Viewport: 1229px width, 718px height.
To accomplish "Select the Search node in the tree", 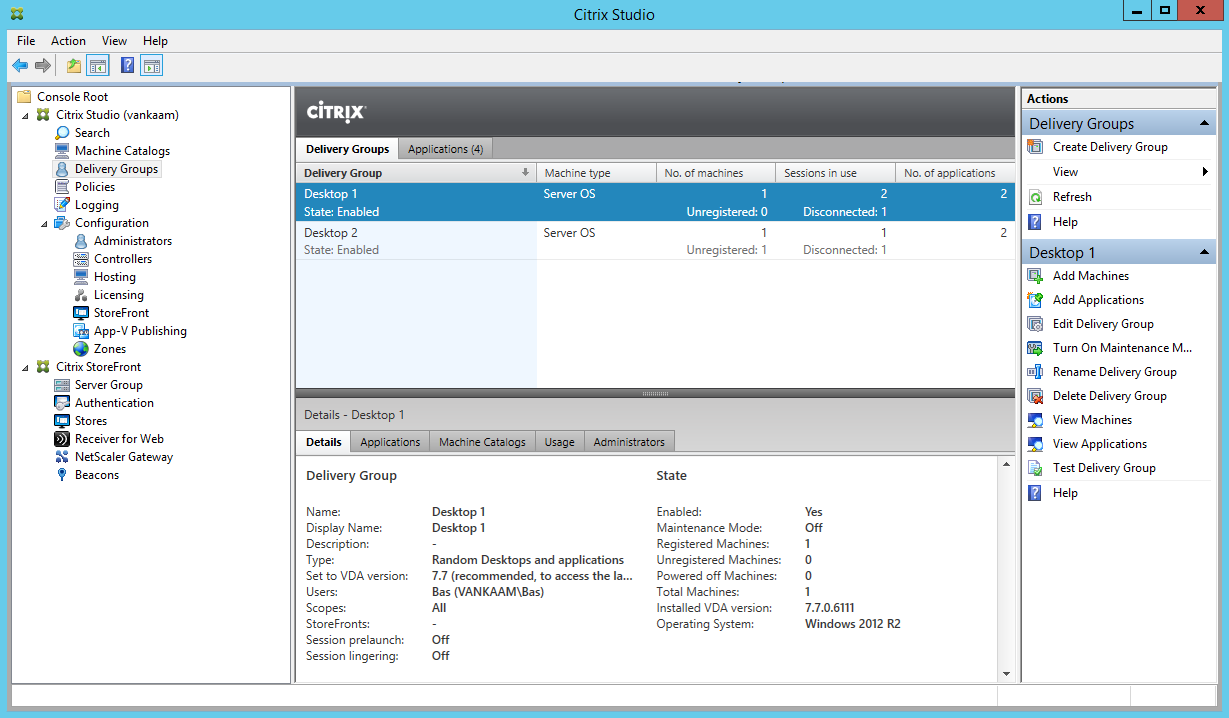I will point(92,133).
